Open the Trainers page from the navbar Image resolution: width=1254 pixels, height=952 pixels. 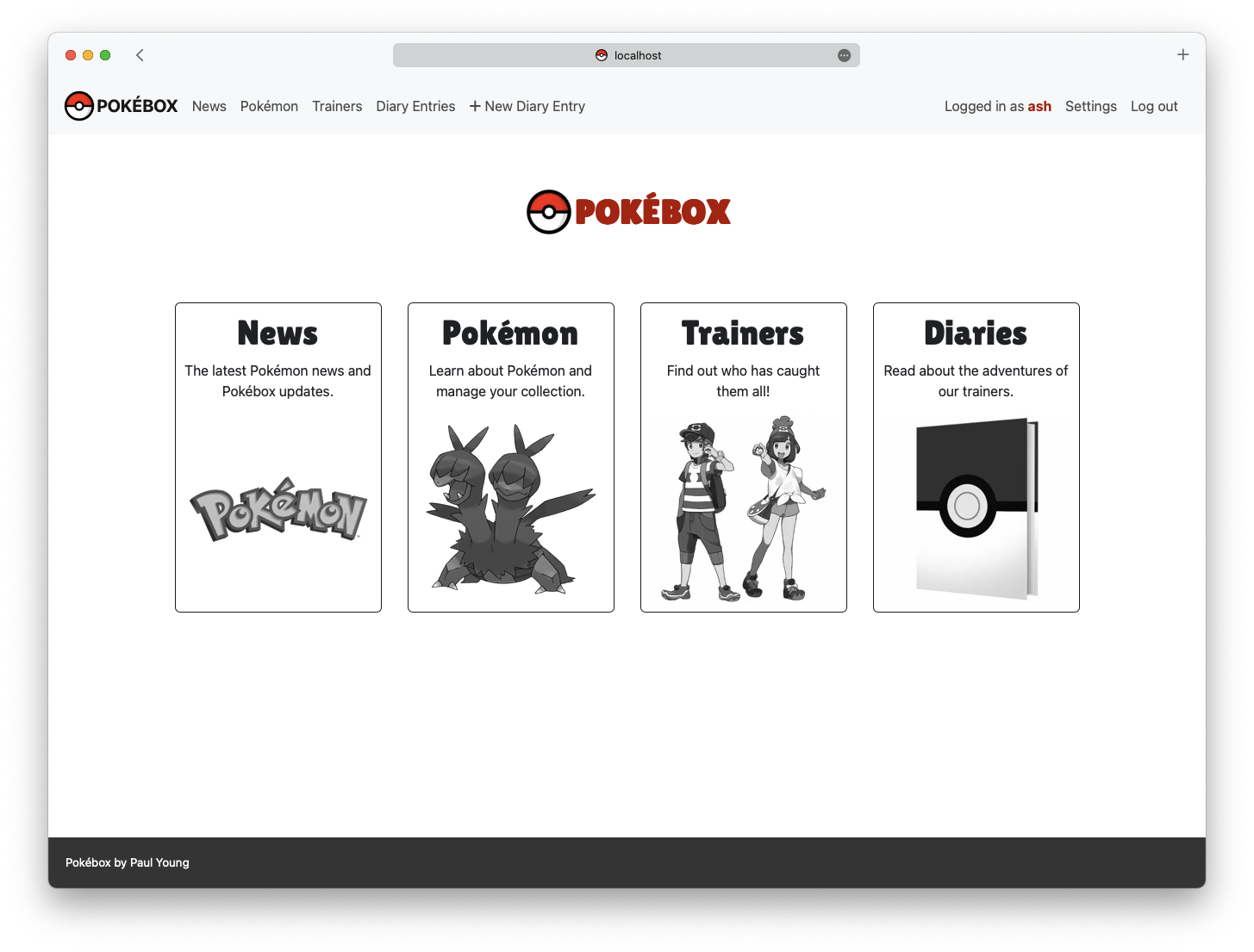point(337,106)
